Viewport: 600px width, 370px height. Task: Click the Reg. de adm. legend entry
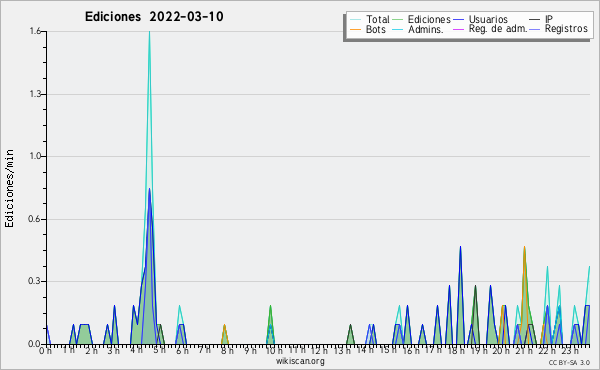(490, 29)
